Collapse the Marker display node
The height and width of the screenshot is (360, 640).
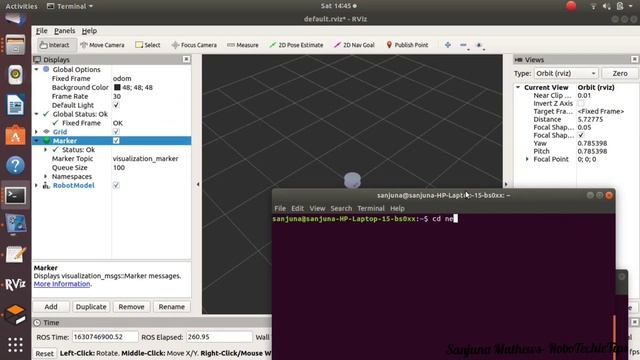[x=36, y=140]
